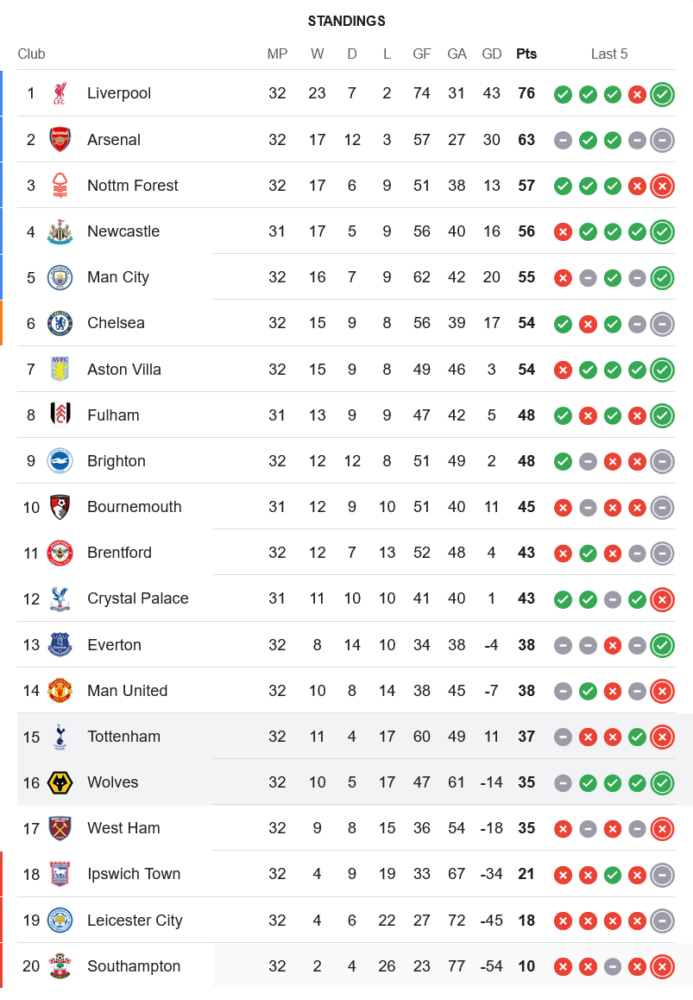Open the Crystal Palace team link
The height and width of the screenshot is (1000, 693).
(x=137, y=599)
